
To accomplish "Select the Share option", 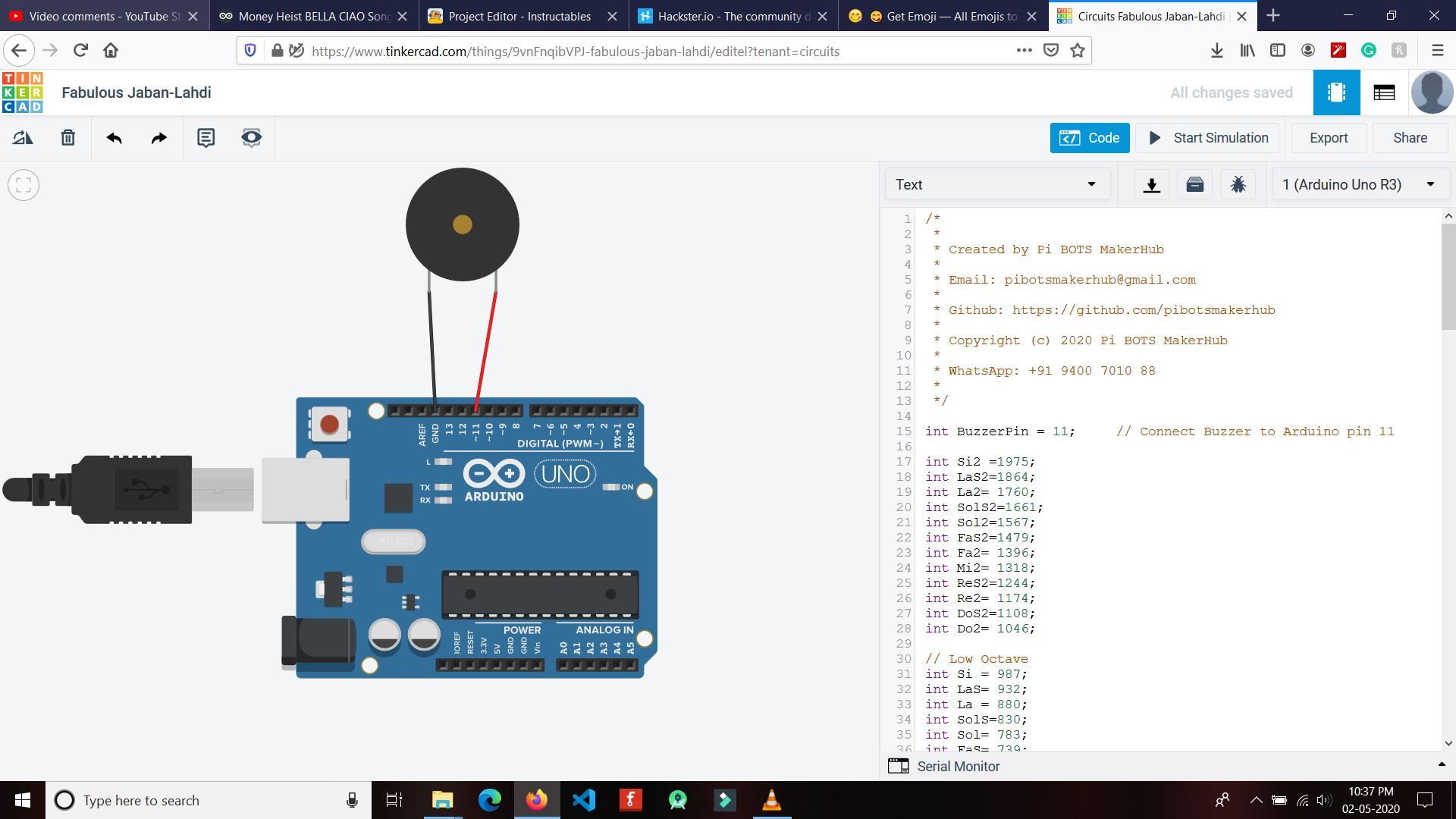I will coord(1410,137).
